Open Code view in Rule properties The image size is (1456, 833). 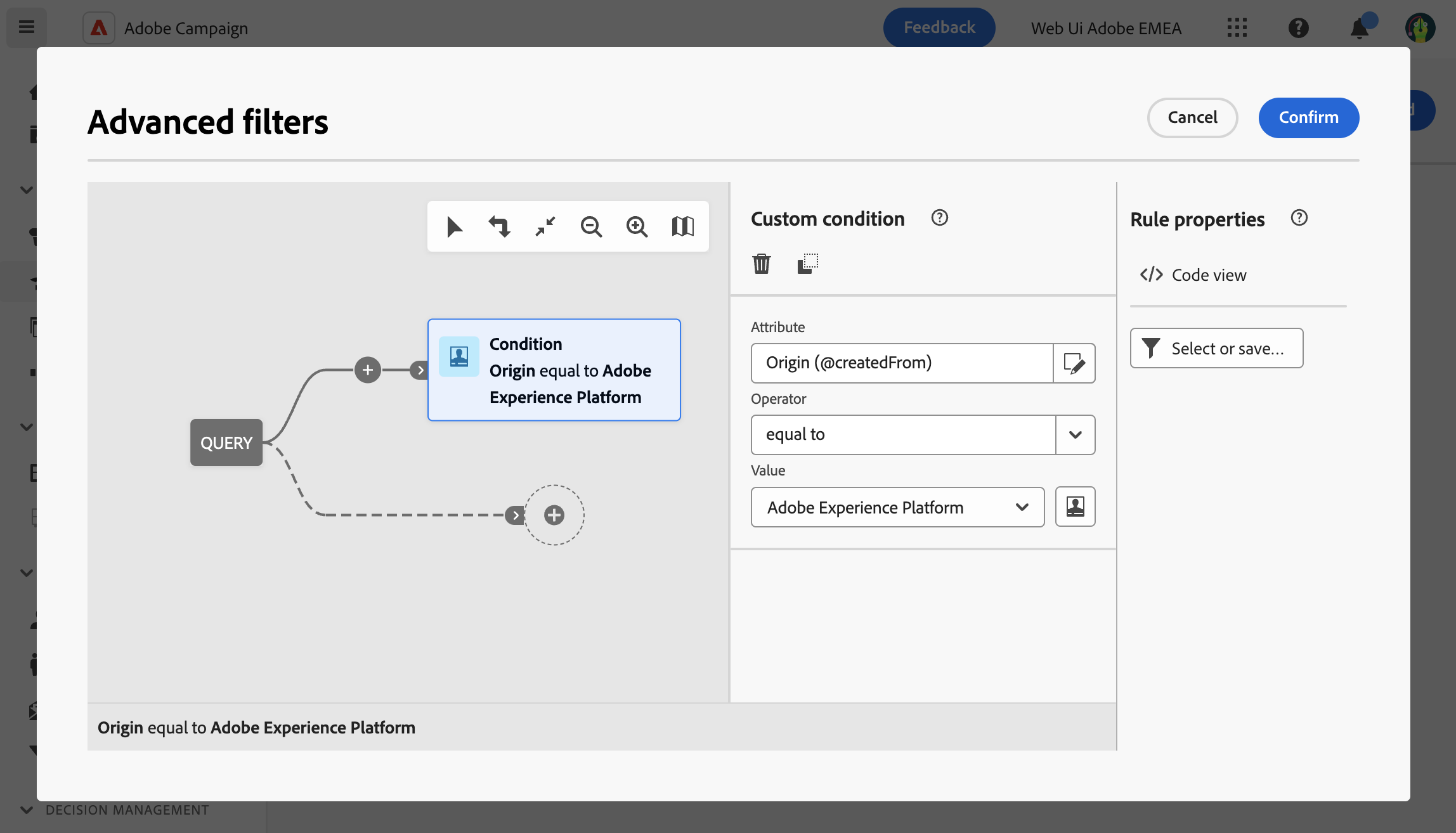pyautogui.click(x=1193, y=274)
